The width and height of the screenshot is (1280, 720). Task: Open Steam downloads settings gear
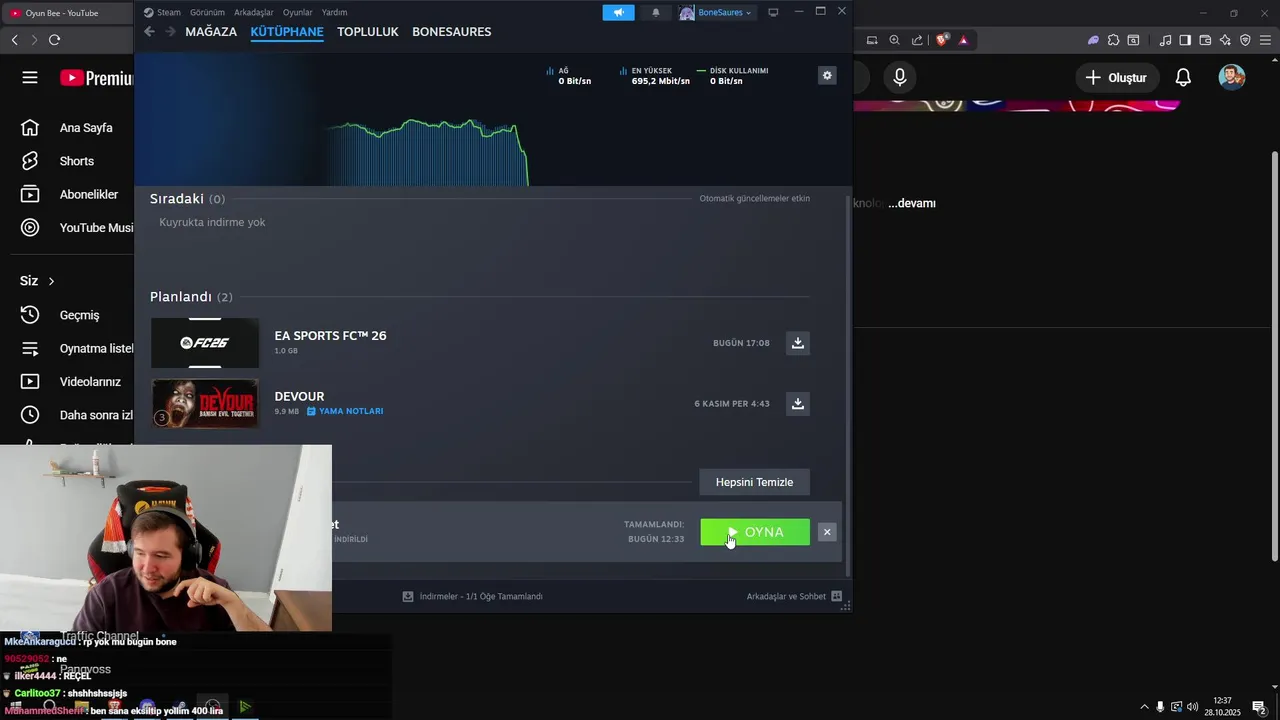(826, 75)
